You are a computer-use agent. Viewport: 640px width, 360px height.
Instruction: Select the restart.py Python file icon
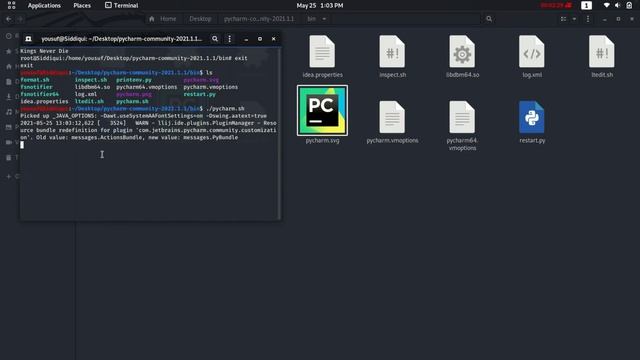(532, 117)
